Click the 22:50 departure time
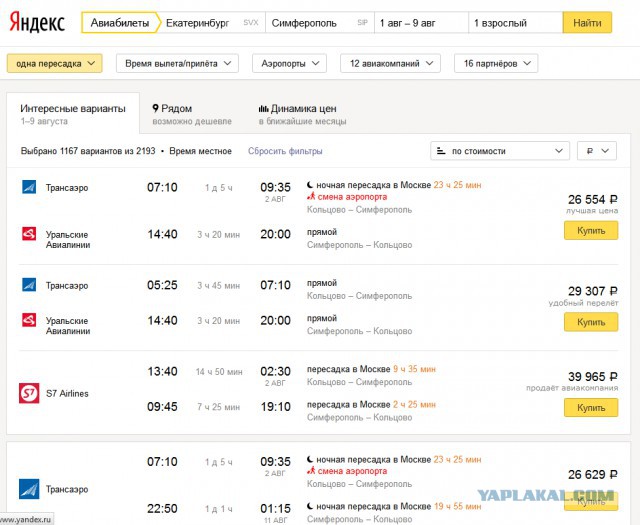The image size is (640, 525). (x=162, y=509)
